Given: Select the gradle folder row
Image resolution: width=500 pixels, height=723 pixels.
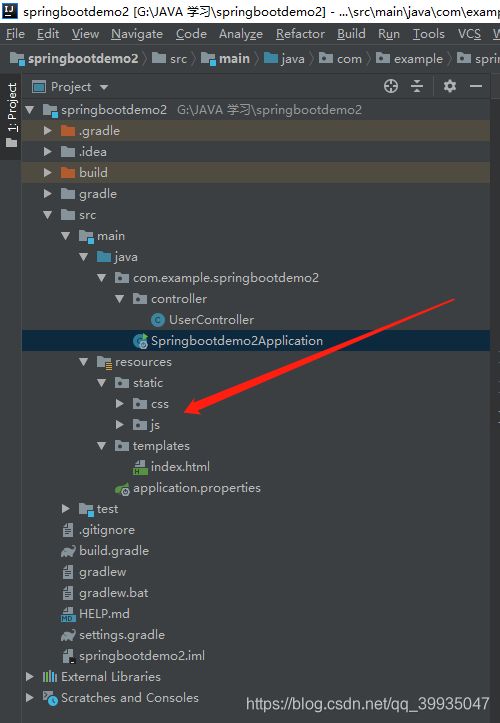Looking at the screenshot, I should (256, 194).
